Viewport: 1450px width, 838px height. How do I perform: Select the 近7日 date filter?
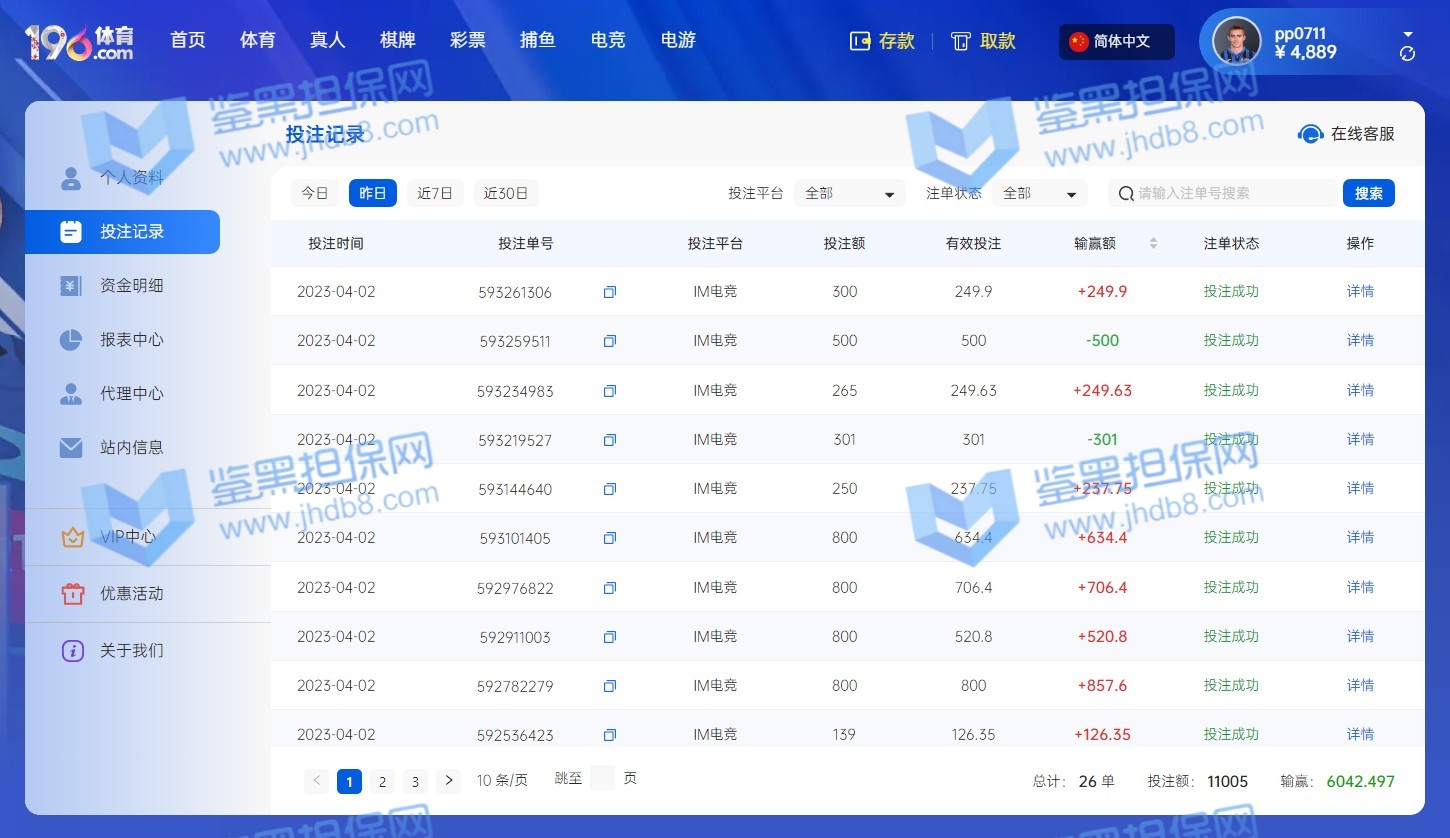pos(435,193)
